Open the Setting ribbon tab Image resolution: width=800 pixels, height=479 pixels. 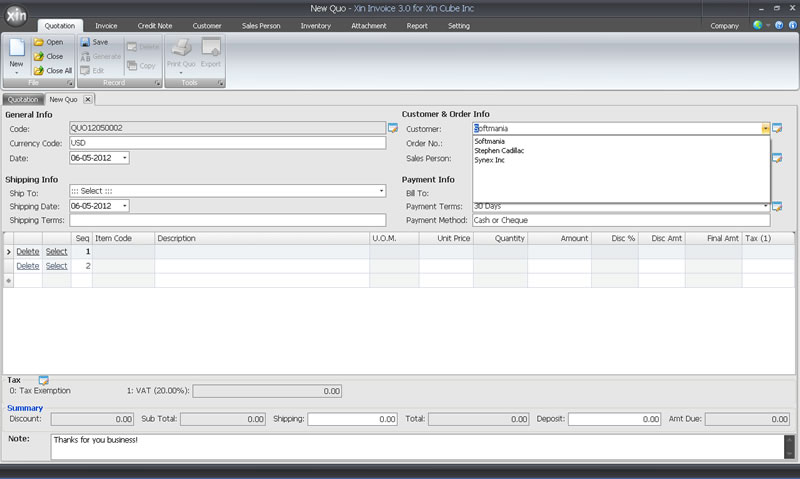pos(459,26)
